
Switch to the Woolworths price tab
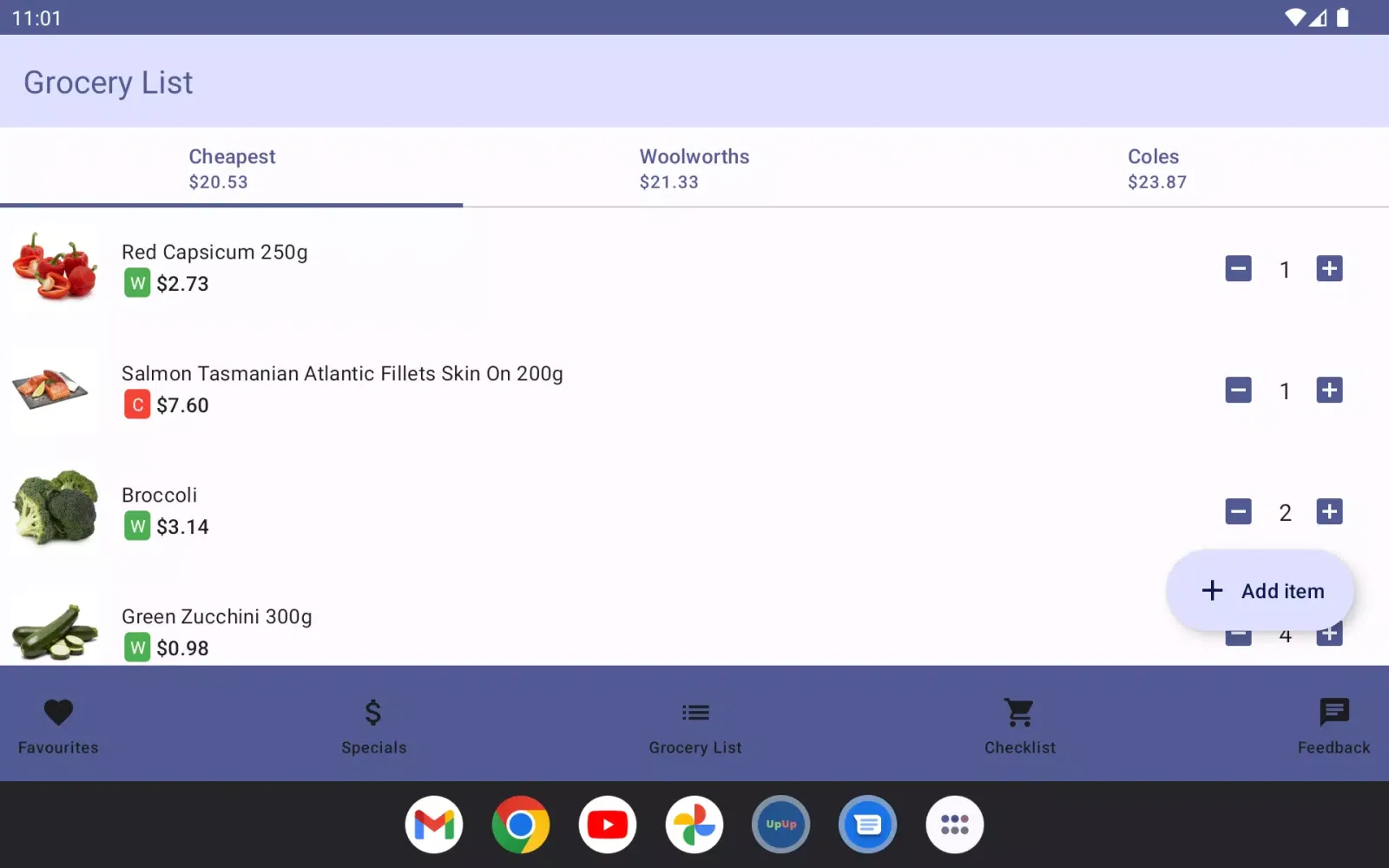[x=694, y=168]
